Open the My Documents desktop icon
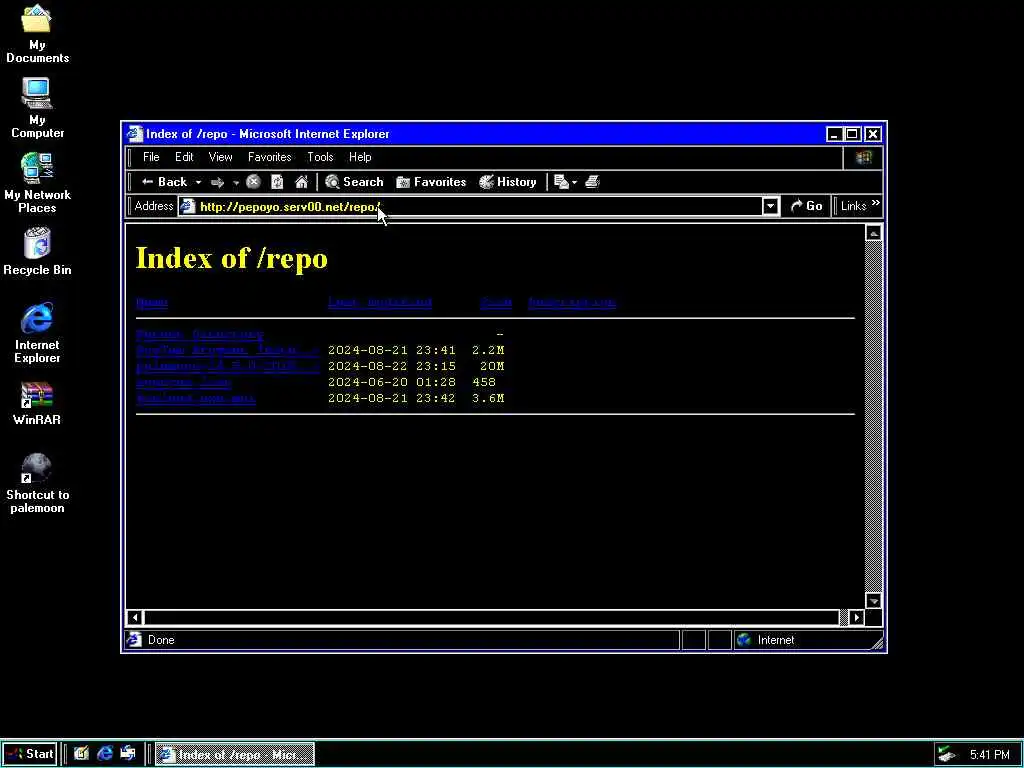Image resolution: width=1024 pixels, height=768 pixels. [x=37, y=33]
